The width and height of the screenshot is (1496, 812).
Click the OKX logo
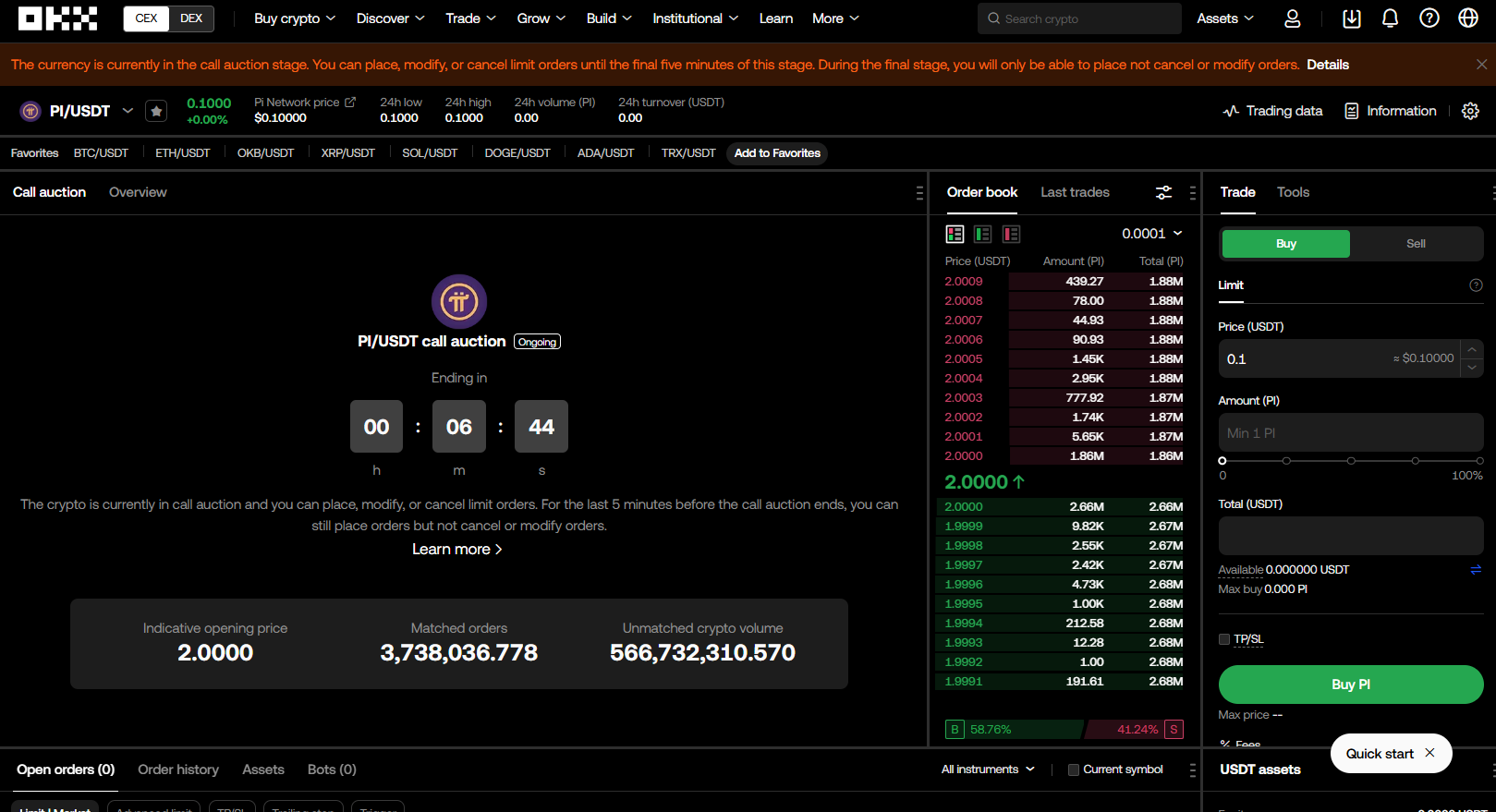click(57, 18)
